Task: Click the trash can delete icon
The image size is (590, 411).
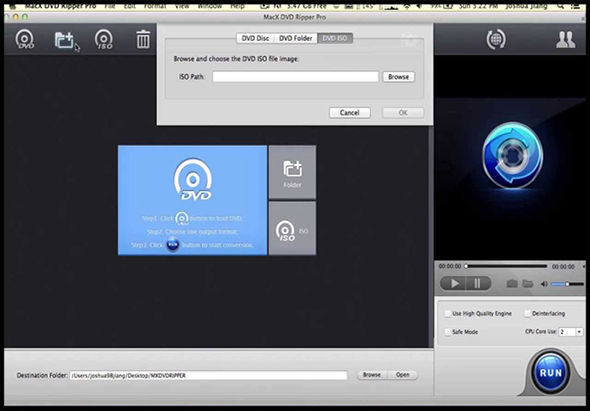Action: [143, 39]
